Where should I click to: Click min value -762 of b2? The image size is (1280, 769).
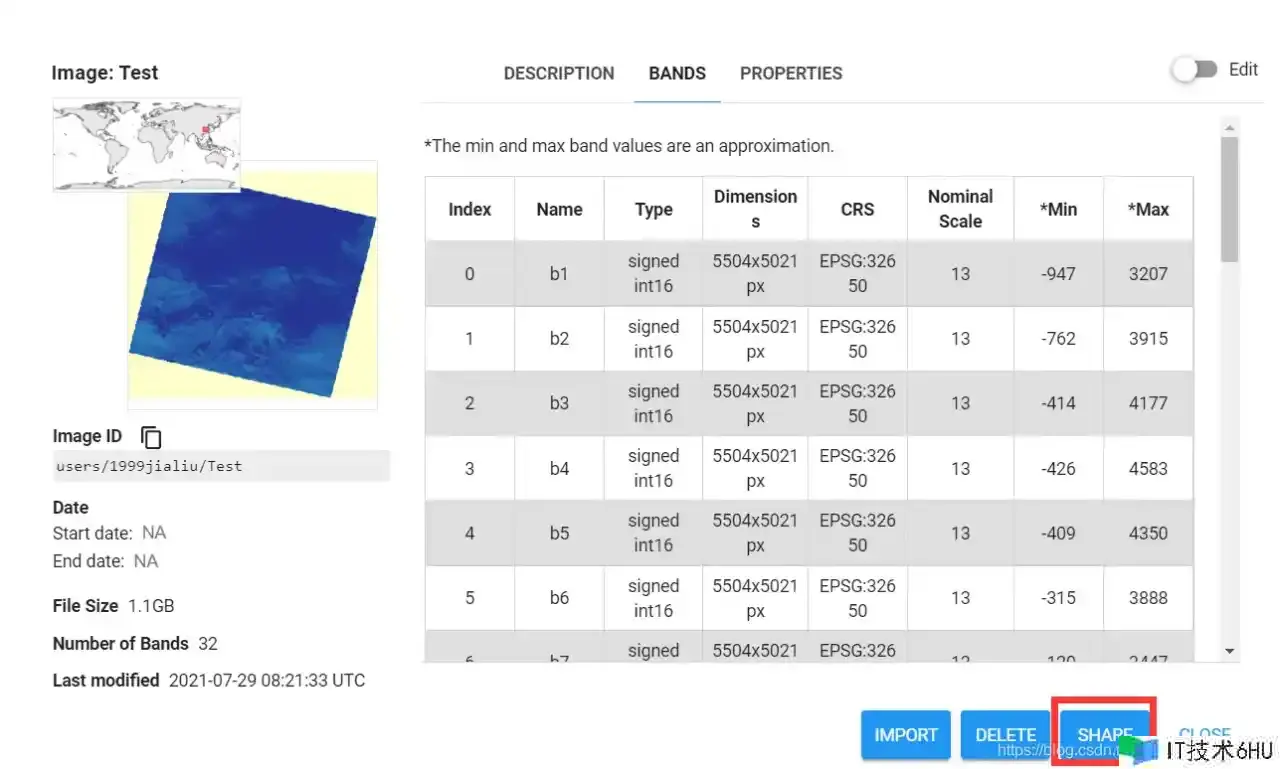(1058, 338)
